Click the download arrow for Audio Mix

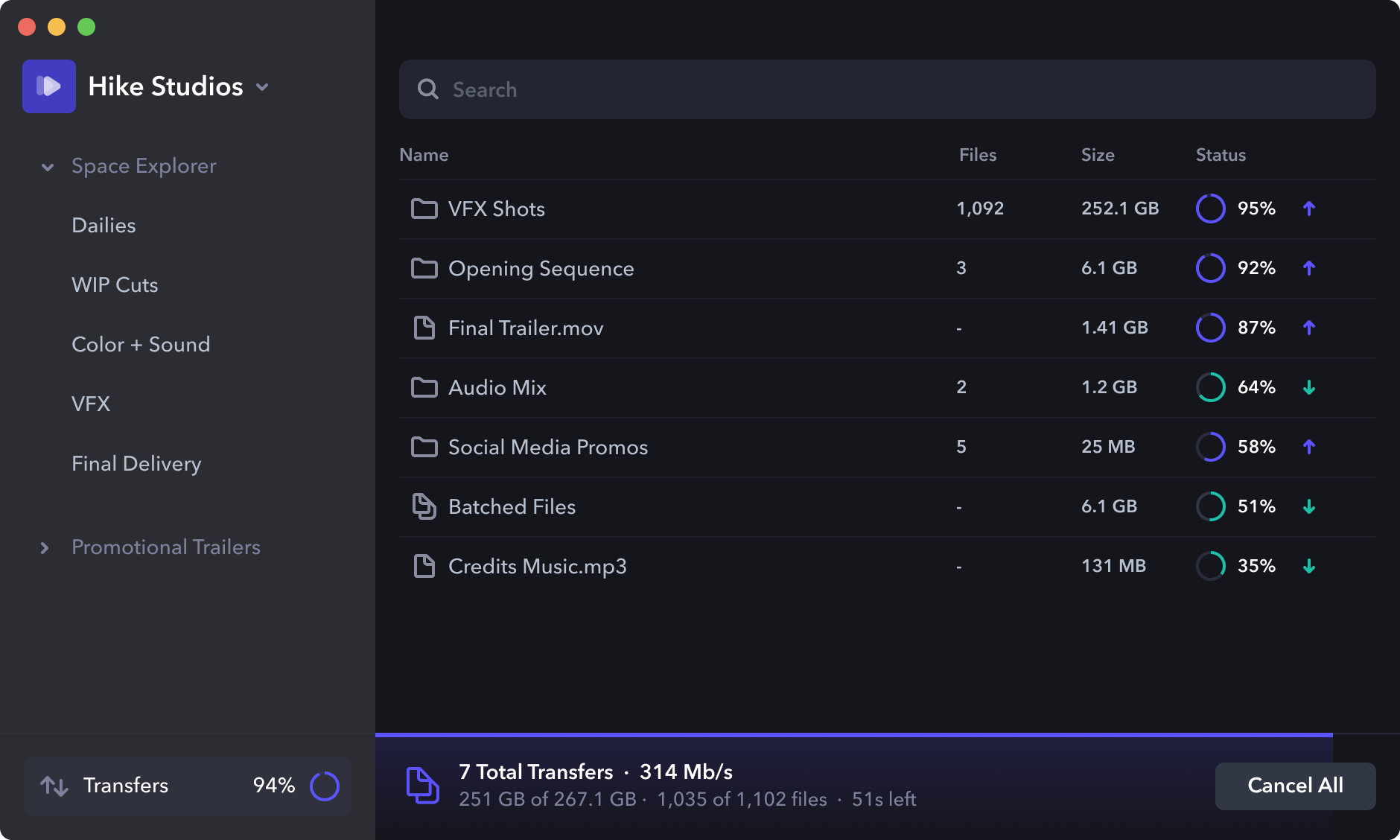pos(1309,387)
